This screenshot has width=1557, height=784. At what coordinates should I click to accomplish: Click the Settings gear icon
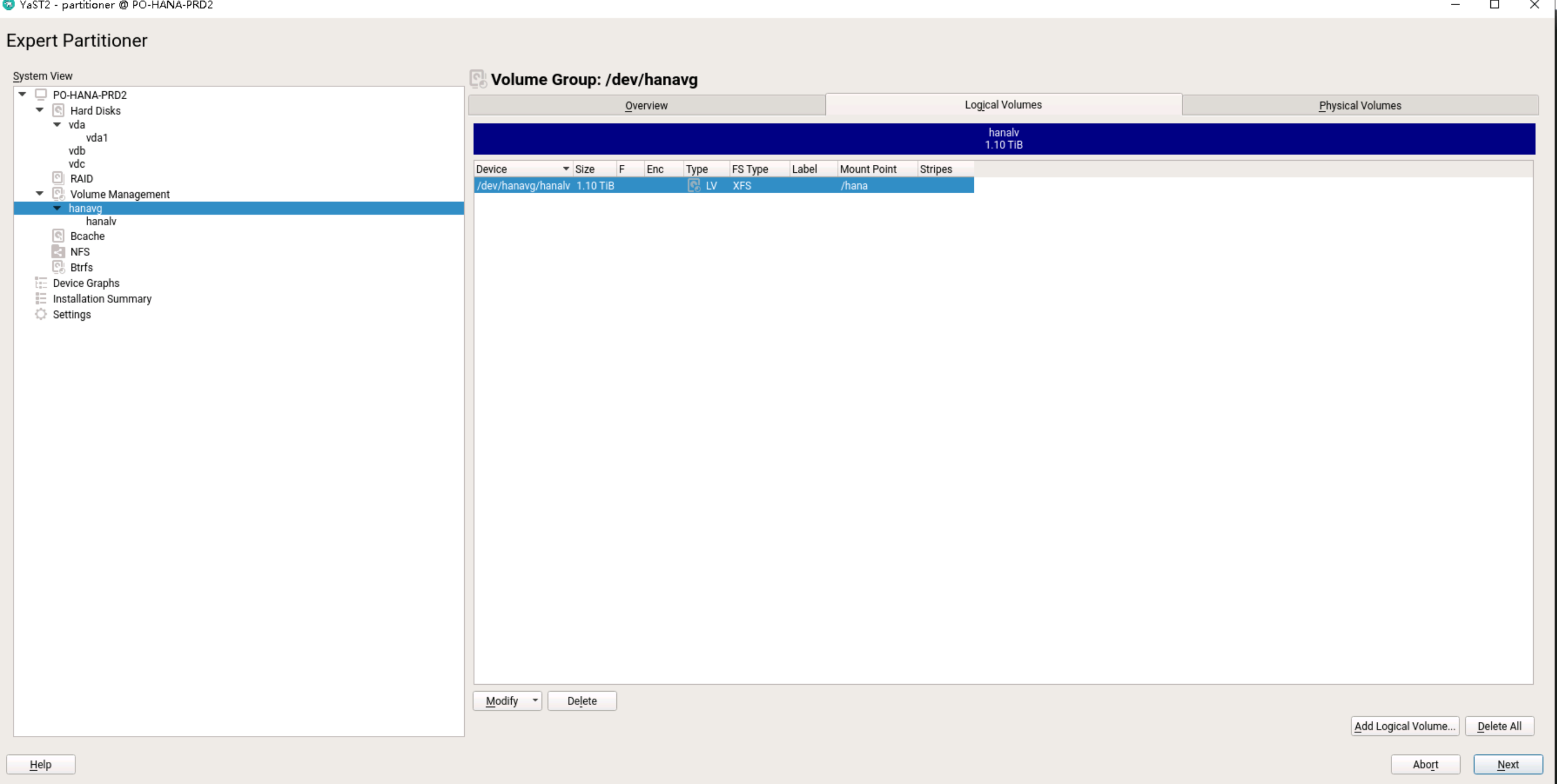[x=41, y=315]
